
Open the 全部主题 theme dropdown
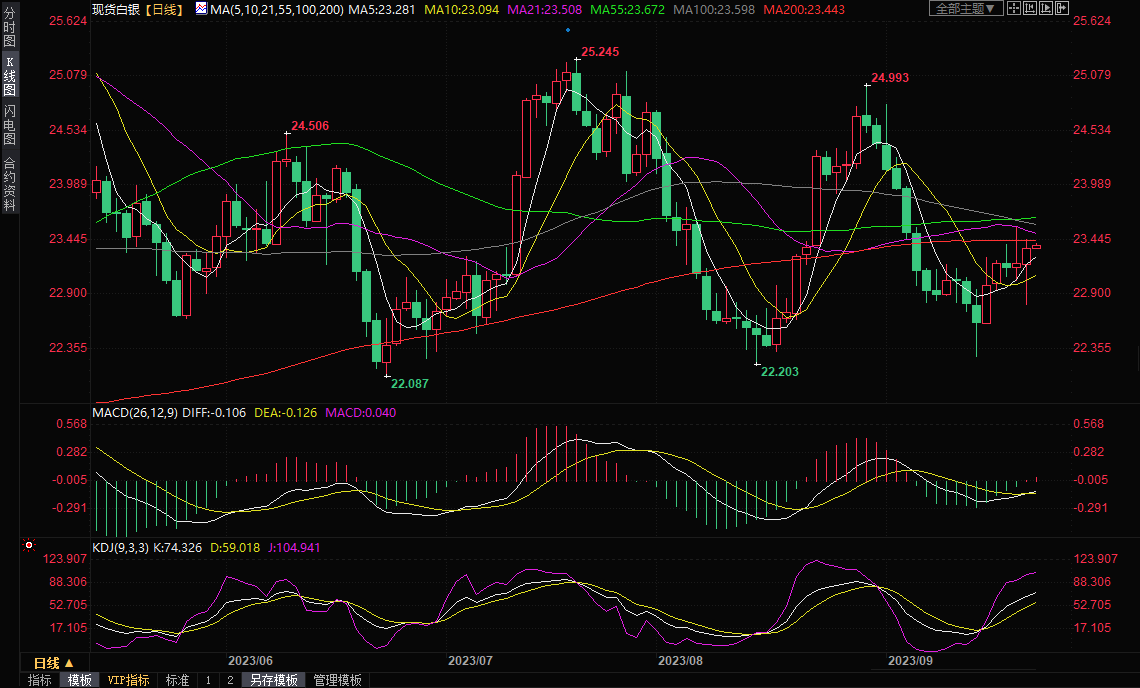(965, 8)
